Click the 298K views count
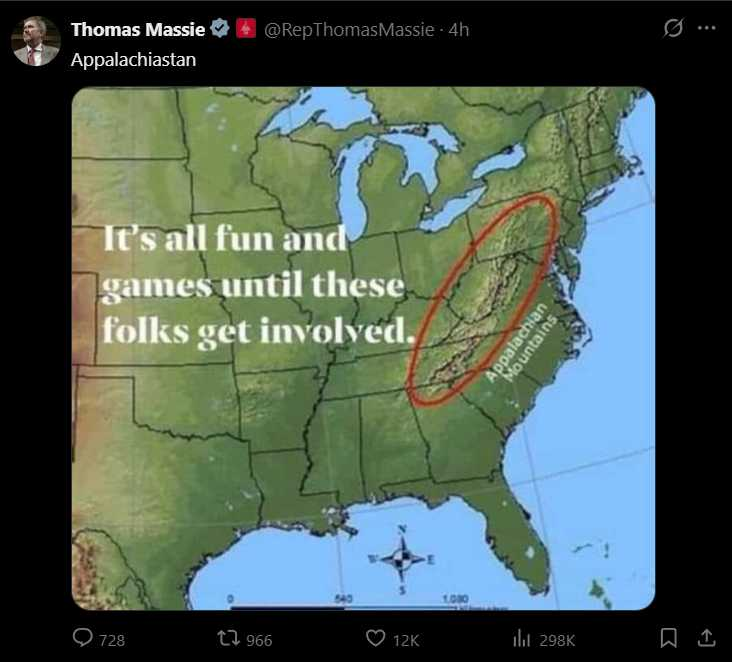Viewport: 732px width, 662px height. (x=557, y=640)
